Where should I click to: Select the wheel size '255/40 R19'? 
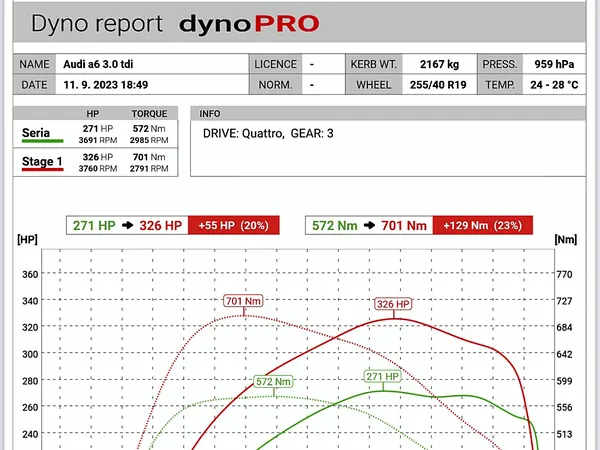click(438, 85)
